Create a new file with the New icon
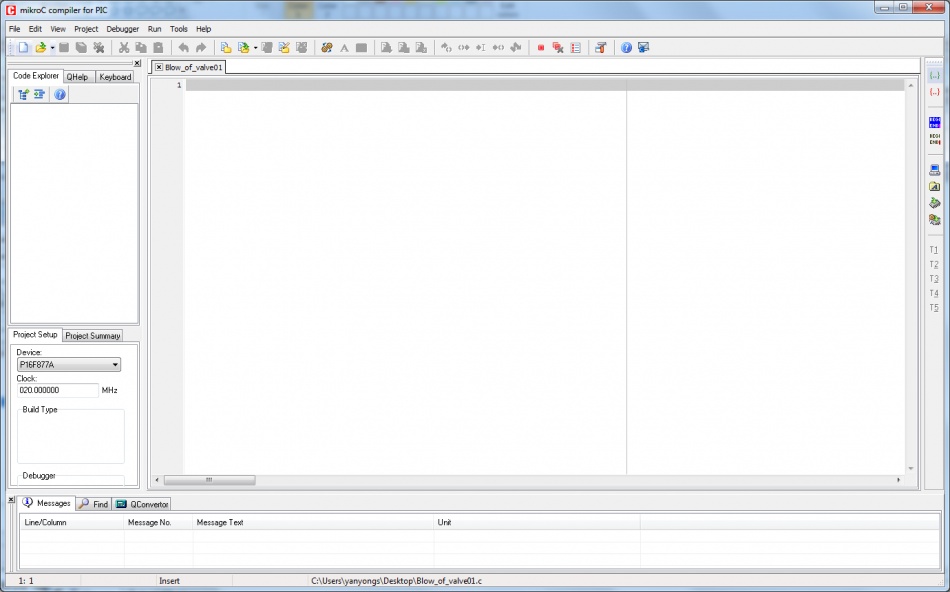Viewport: 950px width, 592px height. (23, 47)
